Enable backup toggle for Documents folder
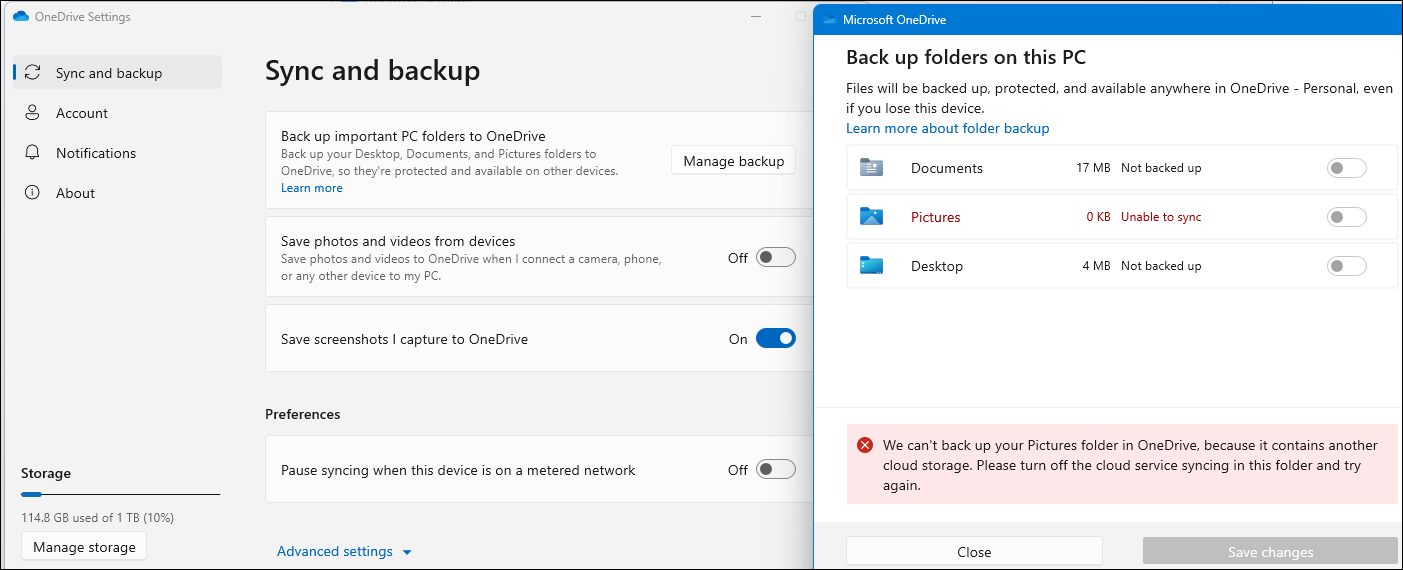The image size is (1403, 570). tap(1346, 168)
